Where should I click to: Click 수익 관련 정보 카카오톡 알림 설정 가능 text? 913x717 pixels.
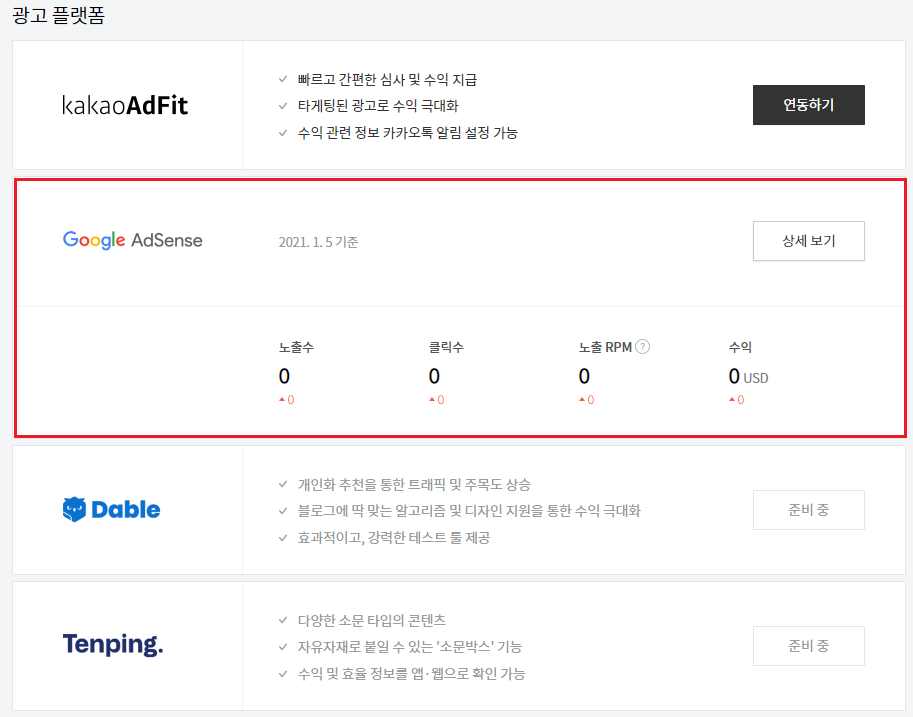tap(408, 132)
